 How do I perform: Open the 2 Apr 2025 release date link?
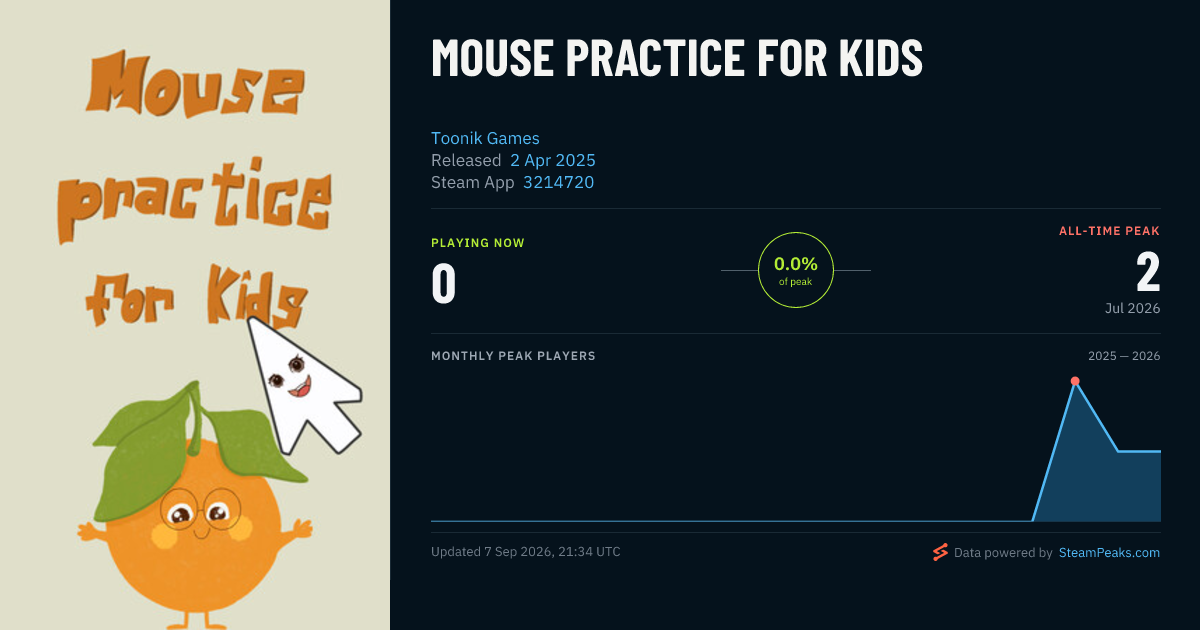tap(553, 160)
